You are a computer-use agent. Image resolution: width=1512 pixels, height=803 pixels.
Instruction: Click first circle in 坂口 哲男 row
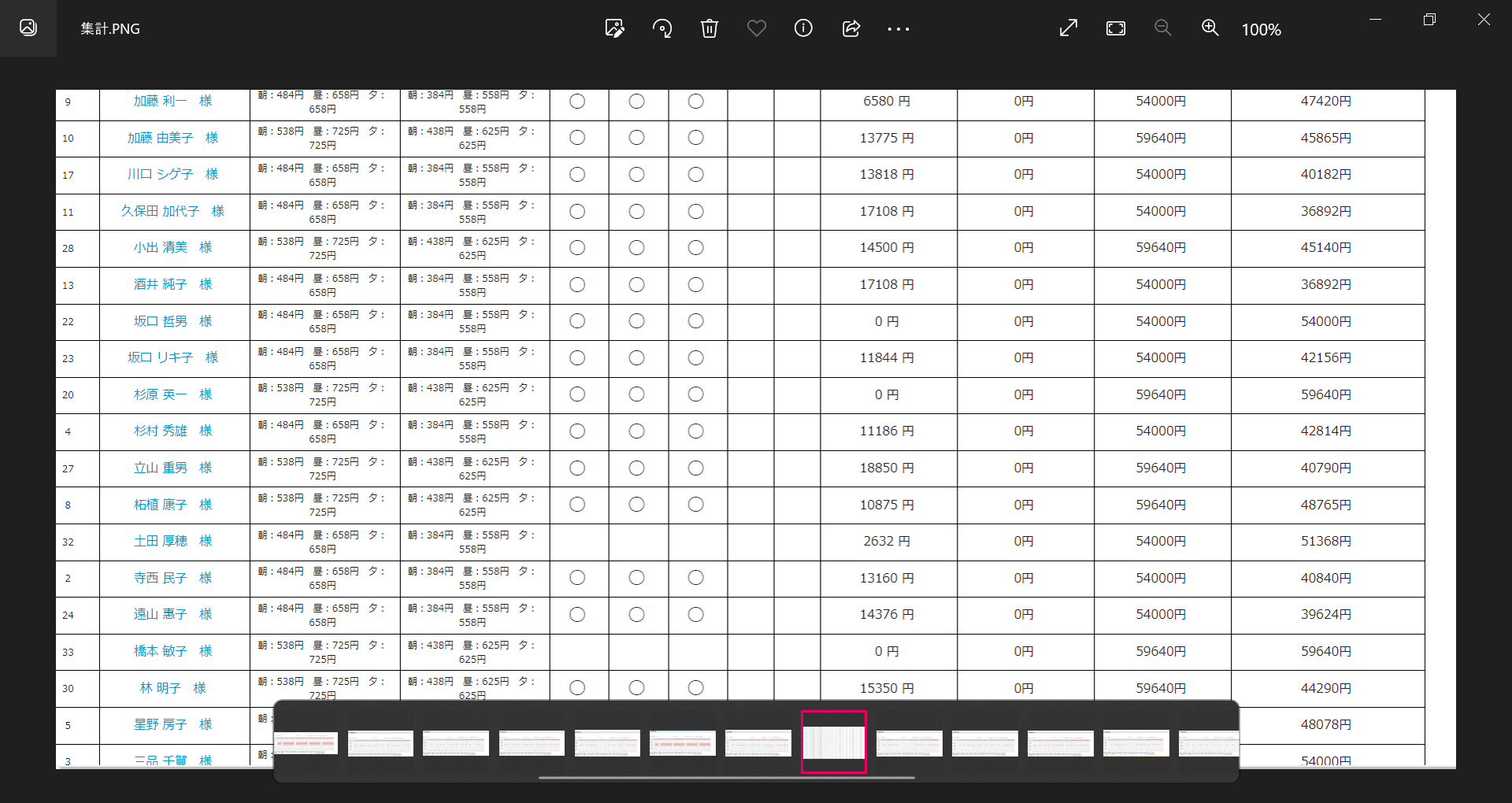(577, 321)
